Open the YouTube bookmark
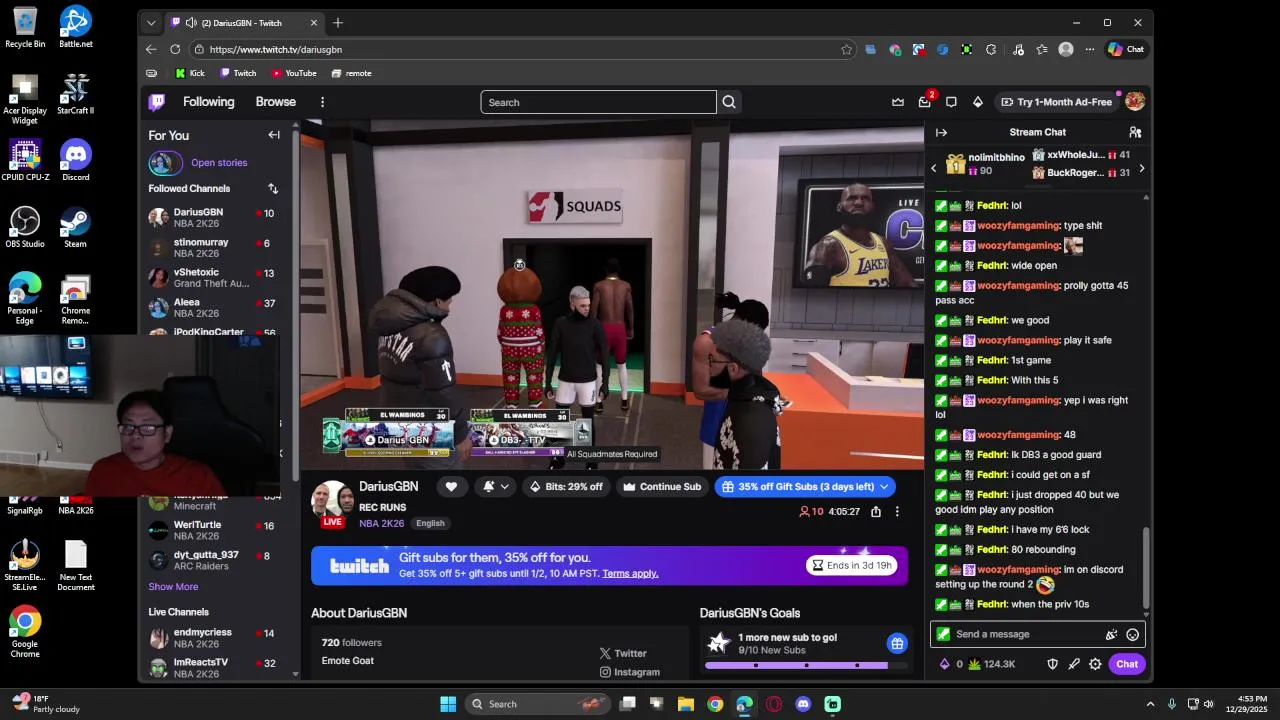Screen dimensions: 1280x720 coord(294,73)
